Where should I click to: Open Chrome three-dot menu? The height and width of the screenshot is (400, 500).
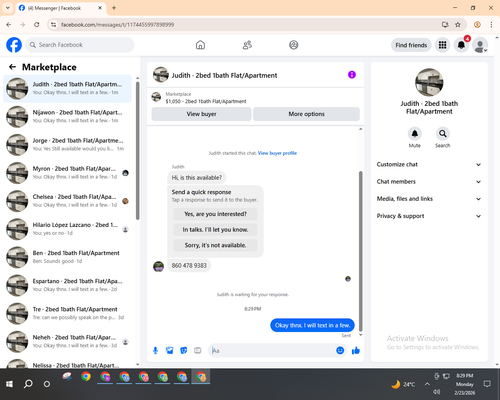tap(491, 25)
